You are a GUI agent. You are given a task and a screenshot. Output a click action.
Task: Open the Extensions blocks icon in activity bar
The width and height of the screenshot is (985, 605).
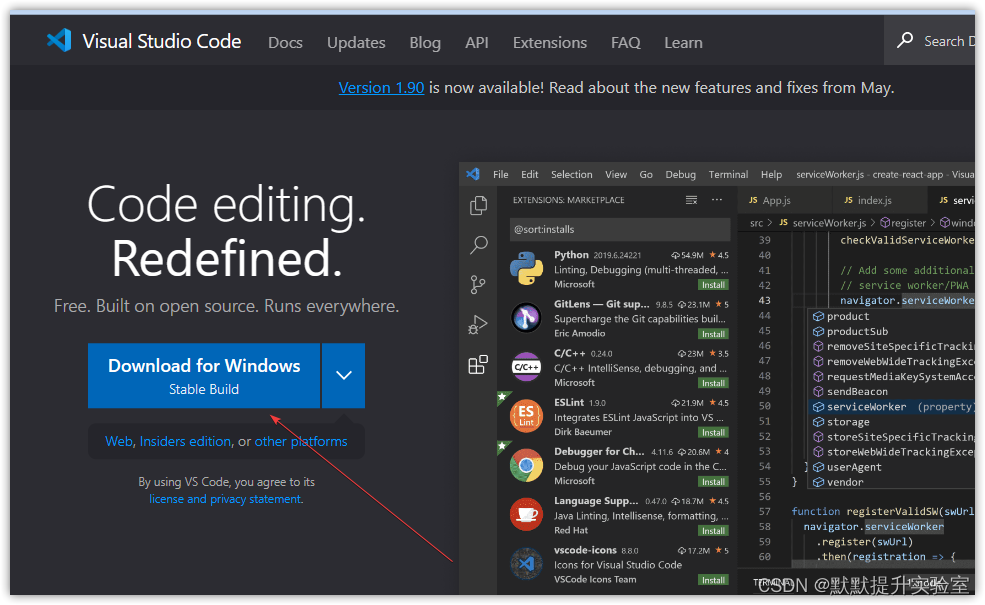coord(478,364)
